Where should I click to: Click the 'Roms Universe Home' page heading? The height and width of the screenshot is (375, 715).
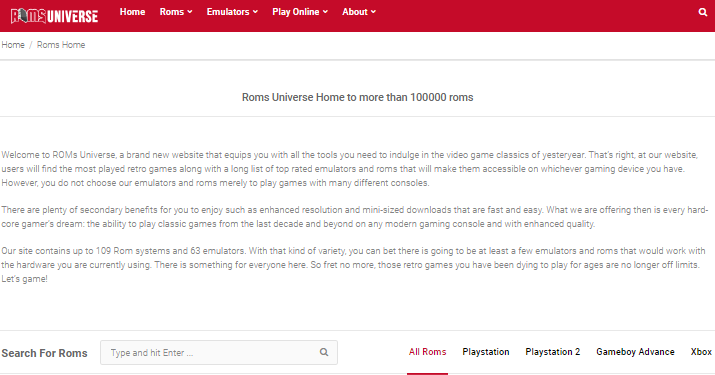[358, 97]
